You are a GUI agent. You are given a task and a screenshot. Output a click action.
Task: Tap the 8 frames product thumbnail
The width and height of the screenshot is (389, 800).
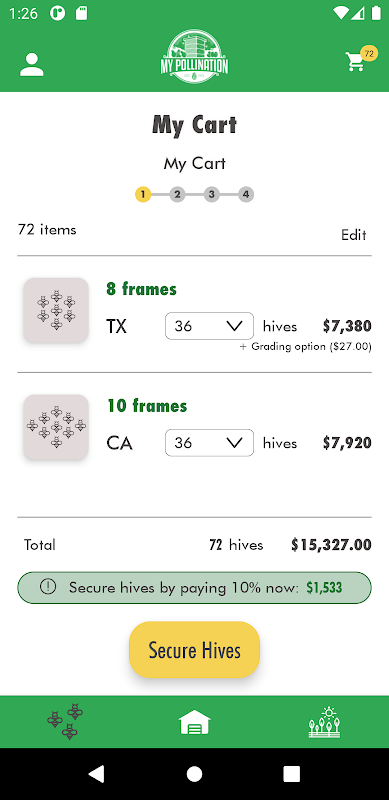point(56,310)
